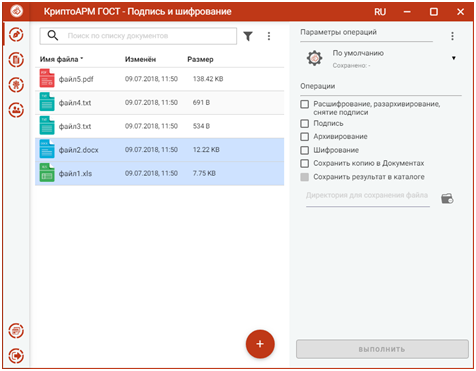Click the filter funnel icon
Image resolution: width=476 pixels, height=371 pixels.
(248, 36)
